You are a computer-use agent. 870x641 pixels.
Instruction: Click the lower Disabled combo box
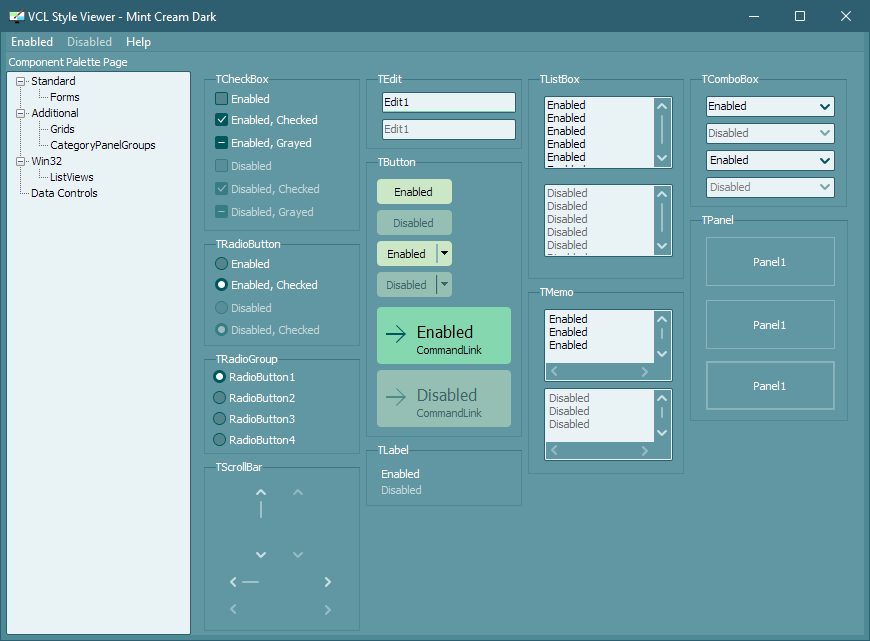[x=770, y=187]
